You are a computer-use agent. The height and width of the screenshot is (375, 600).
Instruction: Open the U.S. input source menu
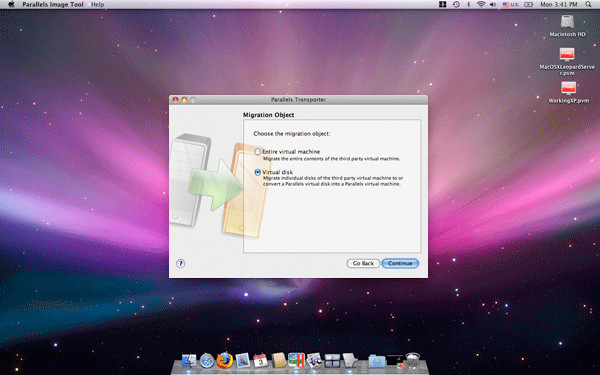pyautogui.click(x=510, y=5)
